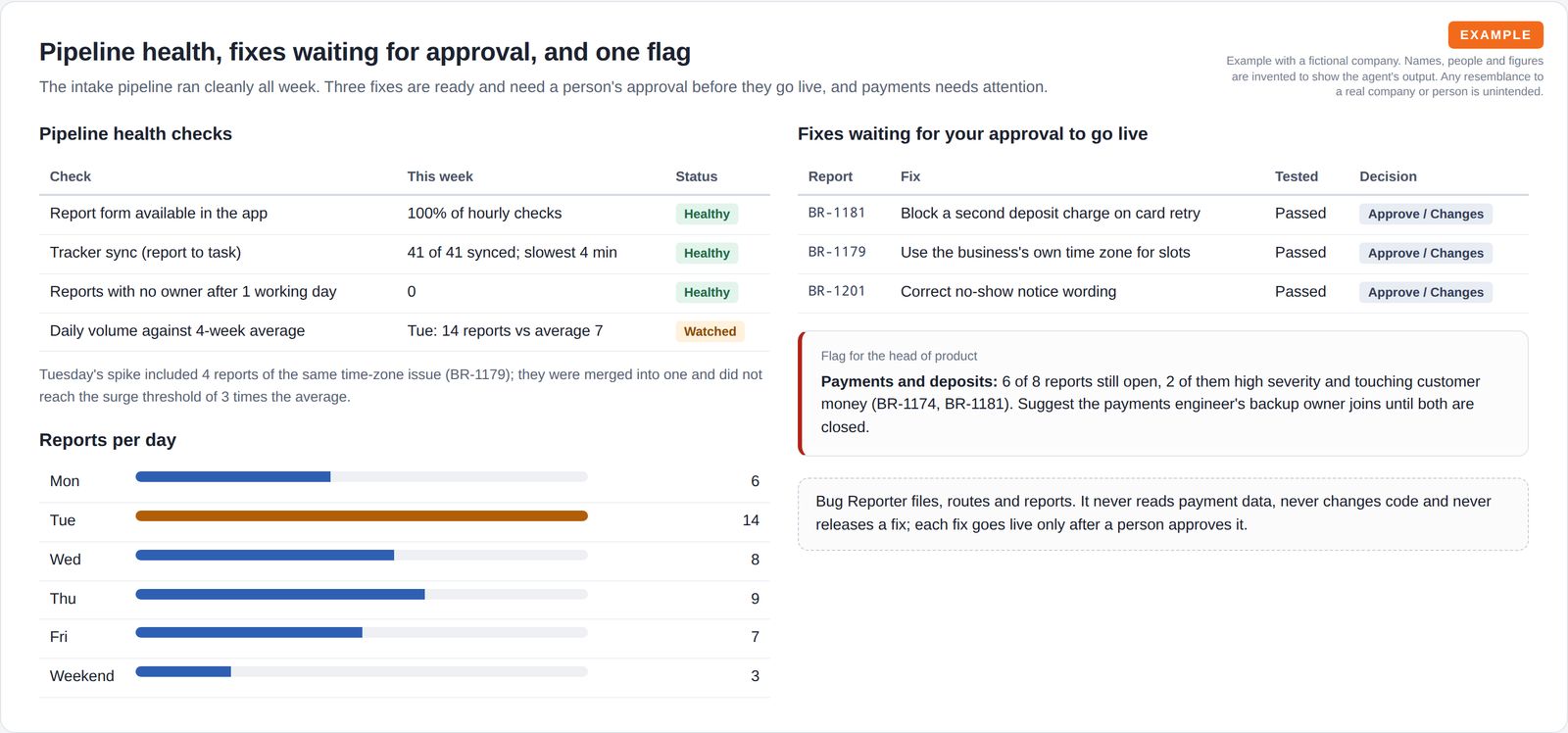Click the orange Tuesday reports bar
The image size is (1568, 733).
pyautogui.click(x=362, y=516)
